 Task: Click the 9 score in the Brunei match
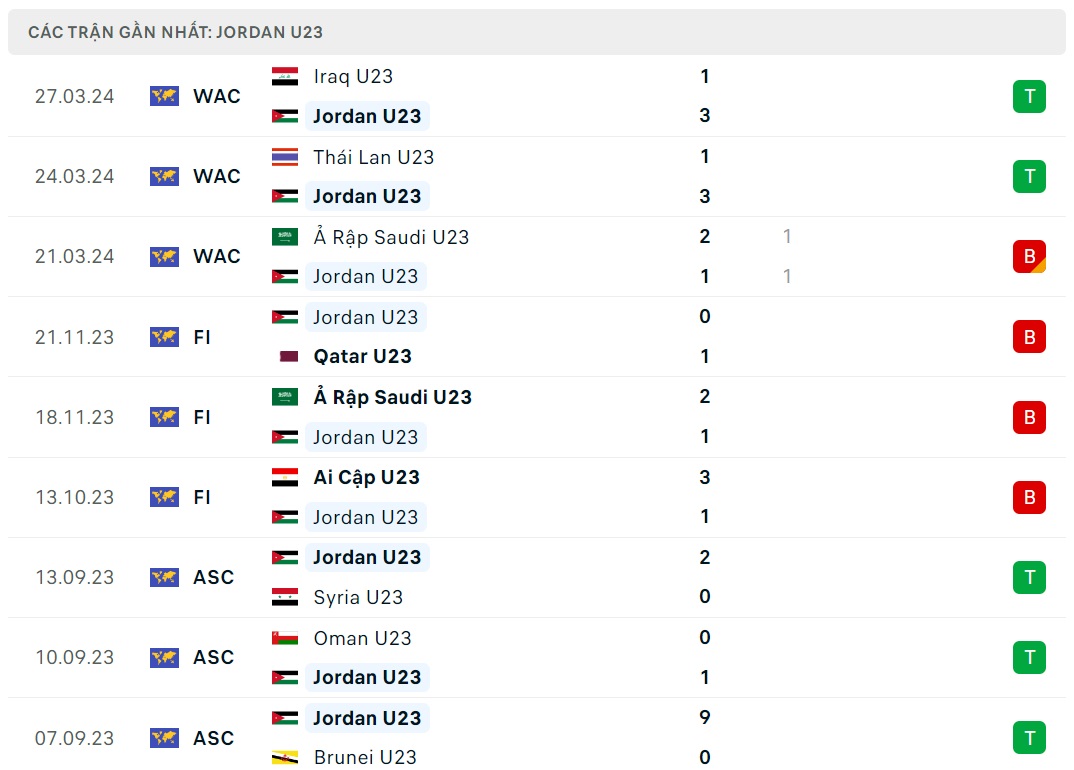pos(705,717)
